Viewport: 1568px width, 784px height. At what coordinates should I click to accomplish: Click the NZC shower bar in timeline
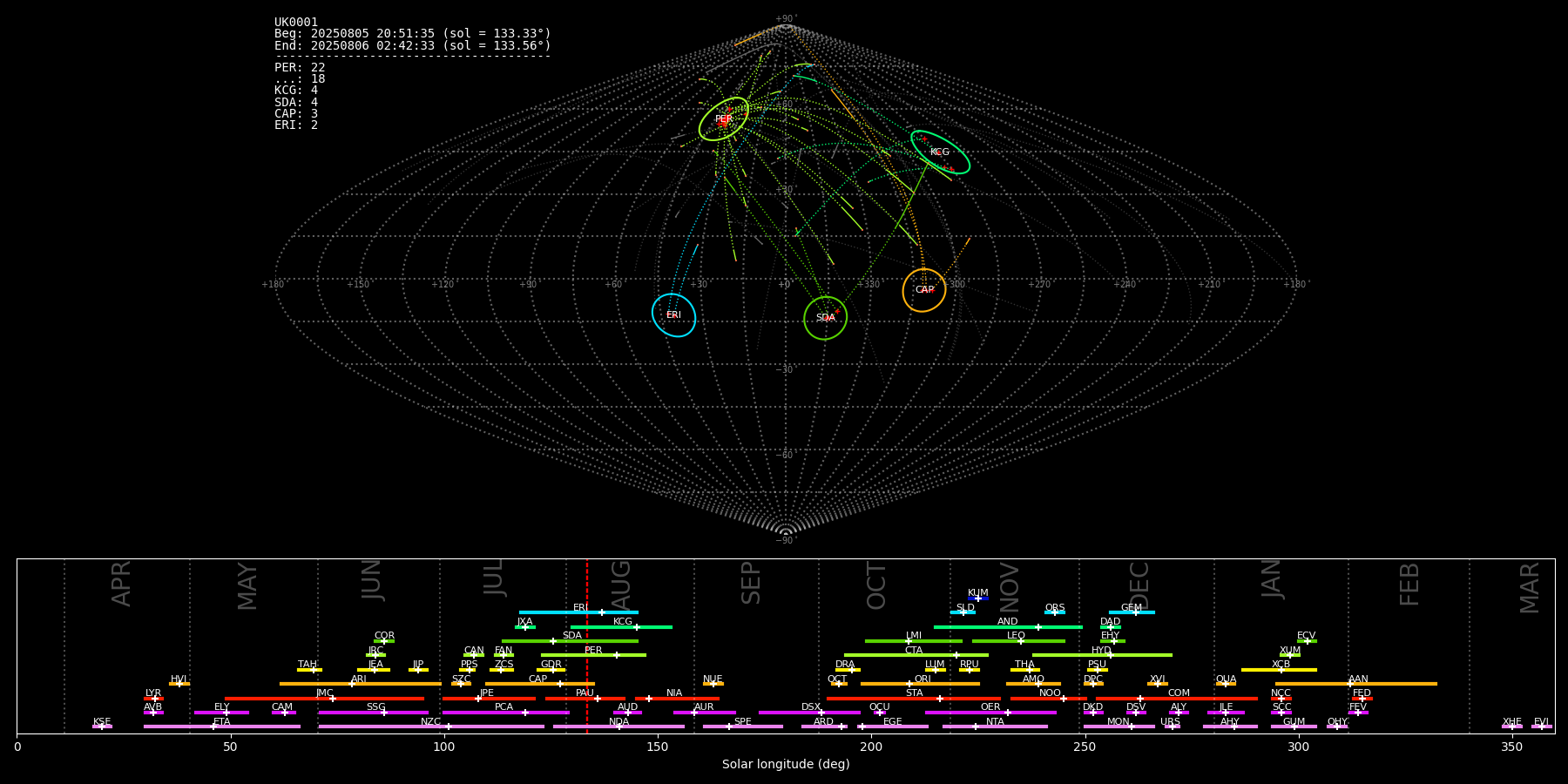[431, 727]
